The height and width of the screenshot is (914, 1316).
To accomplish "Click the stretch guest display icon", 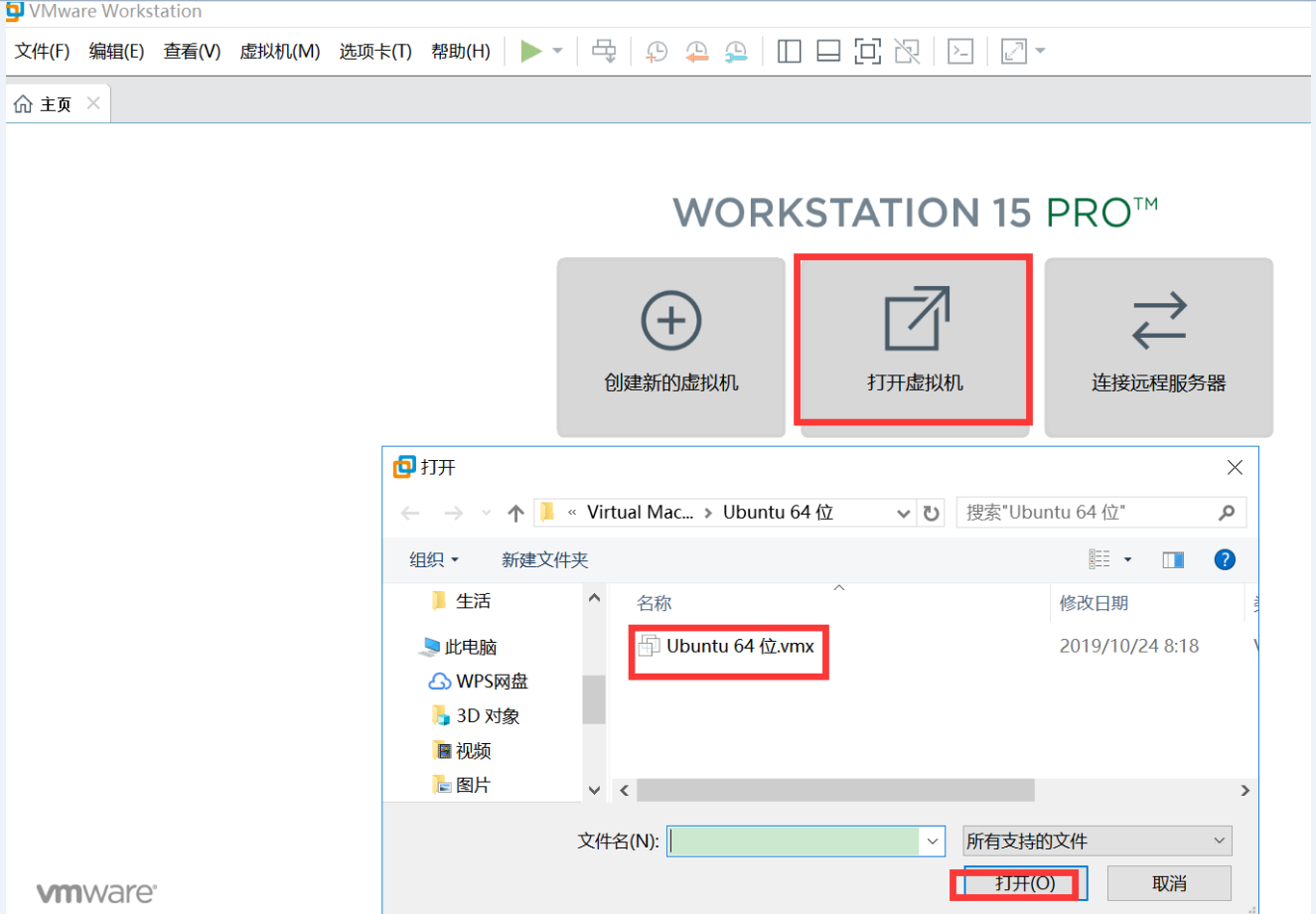I will tap(1014, 51).
